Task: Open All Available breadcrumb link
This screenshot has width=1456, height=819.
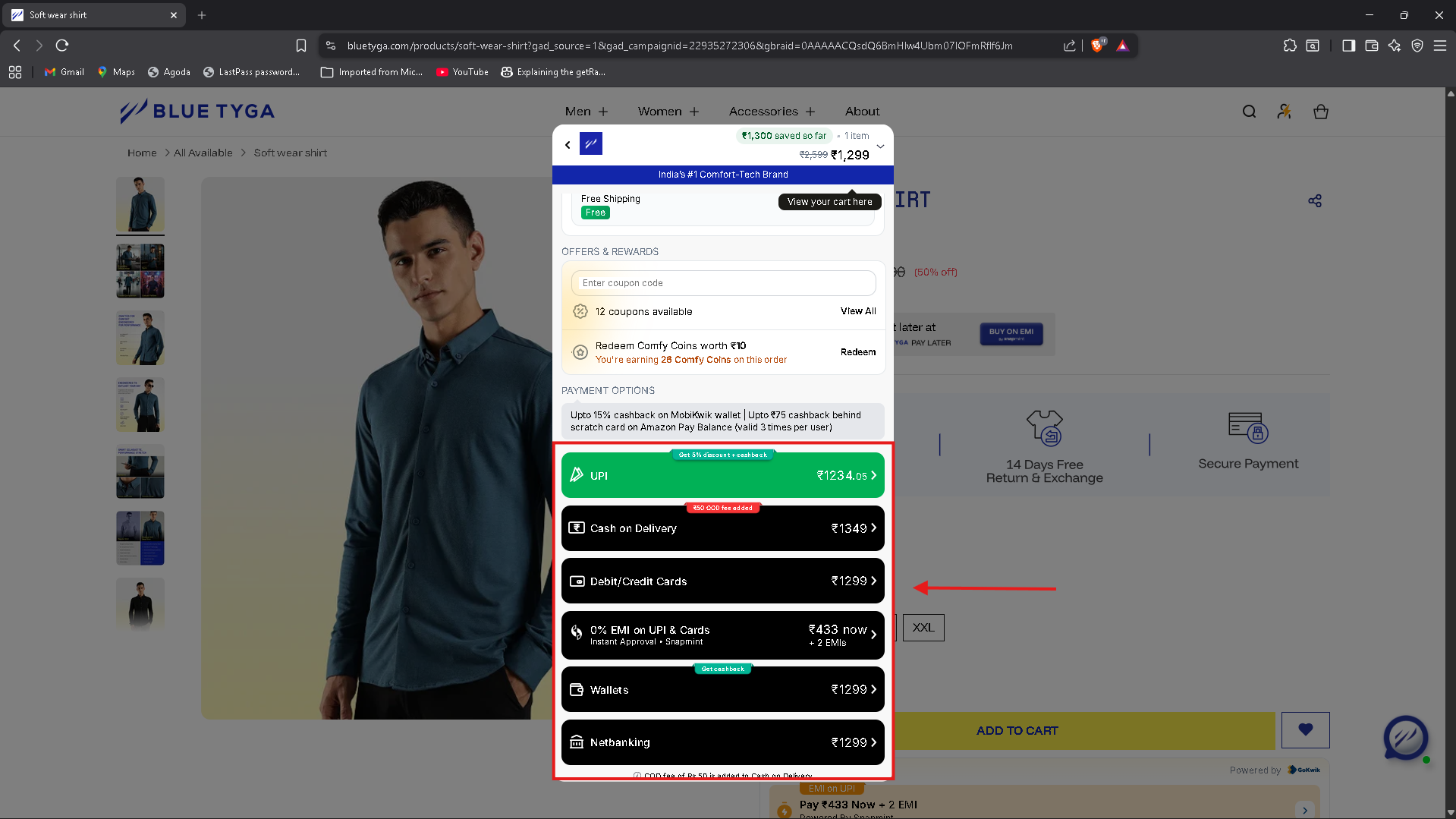Action: tap(203, 153)
